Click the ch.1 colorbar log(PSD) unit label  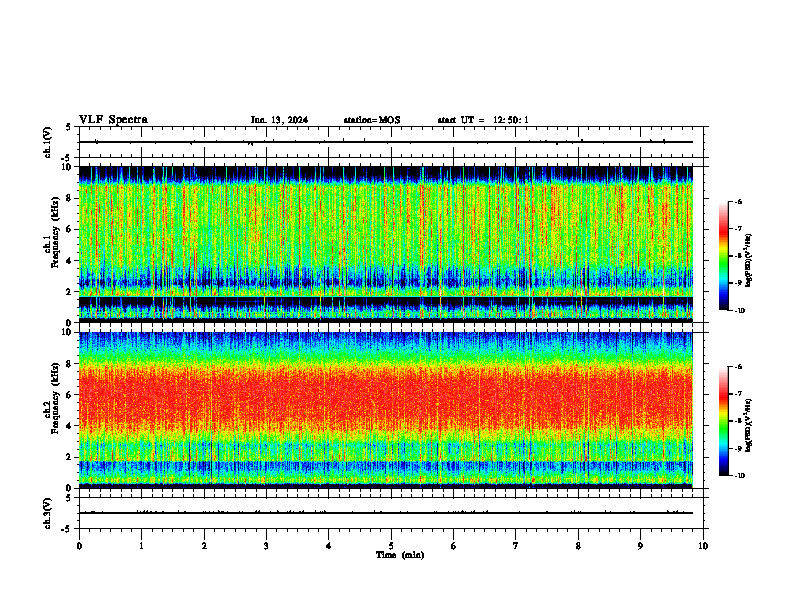[x=748, y=261]
